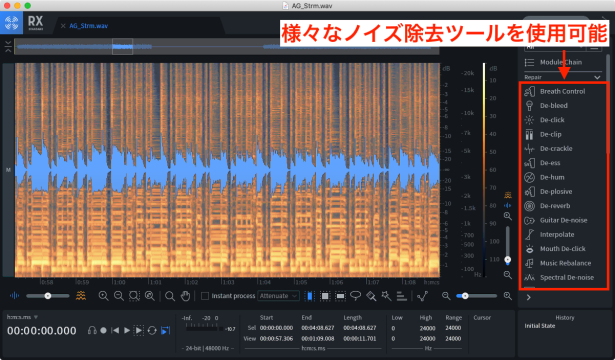Select the hand grab tool
The width and height of the screenshot is (615, 360).
(x=185, y=296)
